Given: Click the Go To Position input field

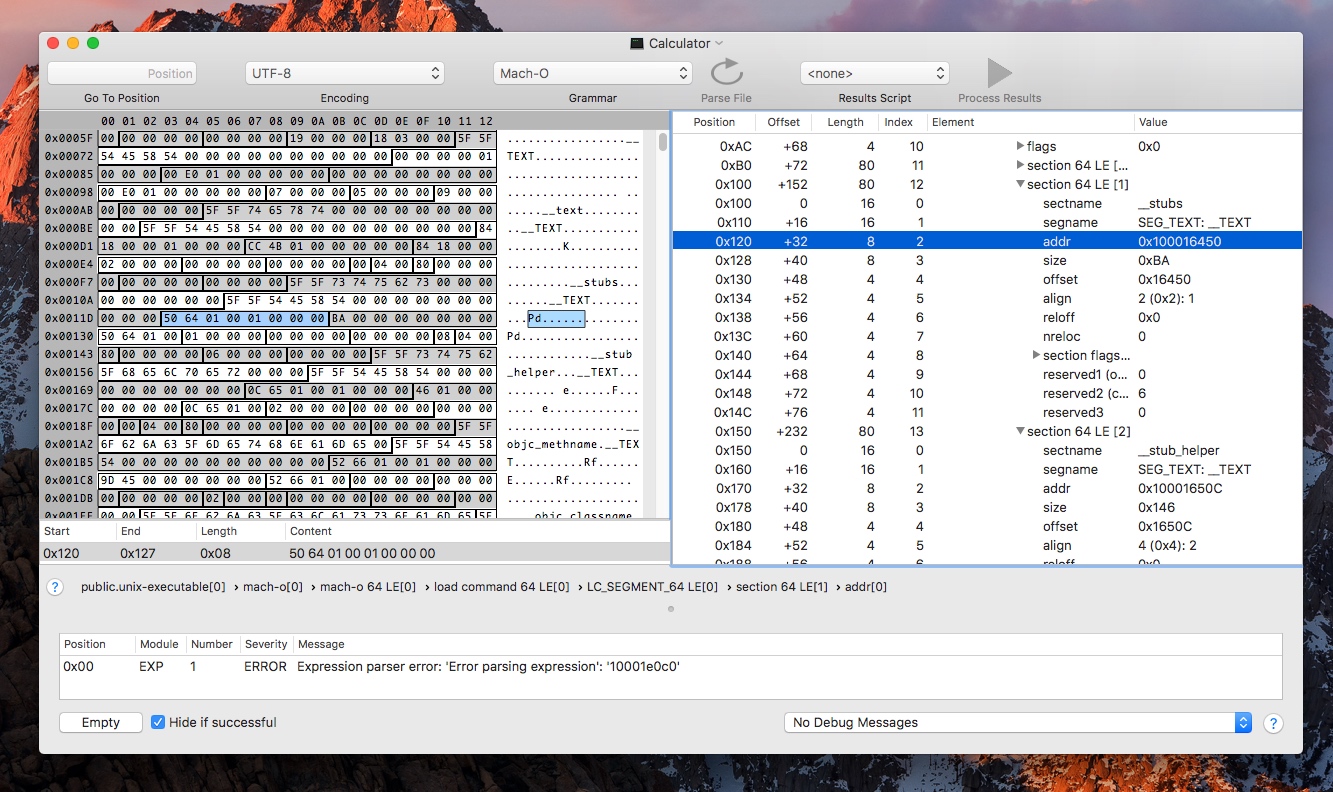Looking at the screenshot, I should (122, 73).
